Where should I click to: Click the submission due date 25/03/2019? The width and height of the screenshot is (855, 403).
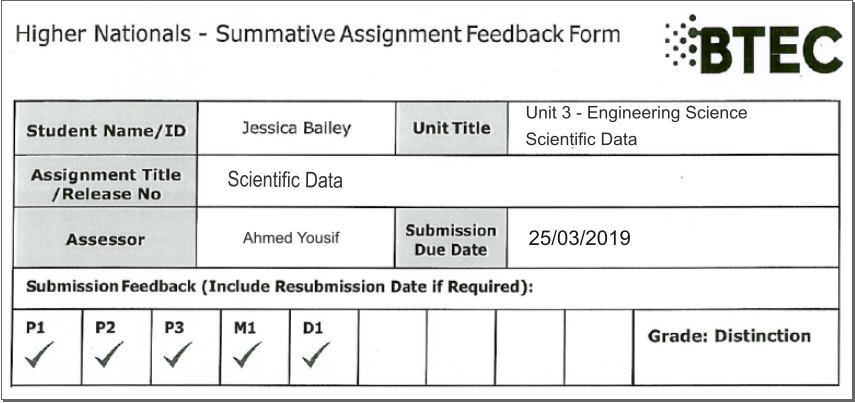(580, 239)
